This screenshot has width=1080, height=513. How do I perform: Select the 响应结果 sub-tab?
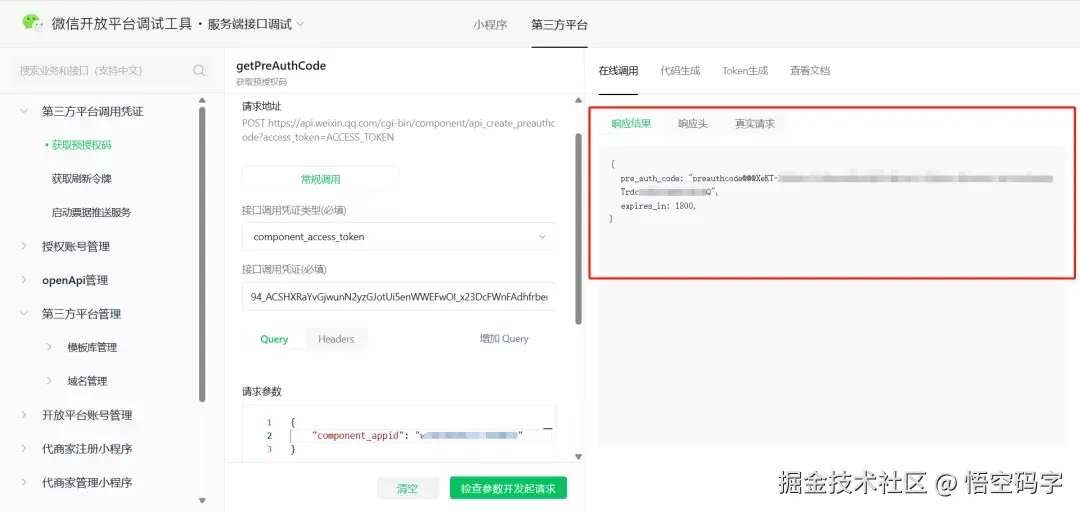[x=631, y=124]
